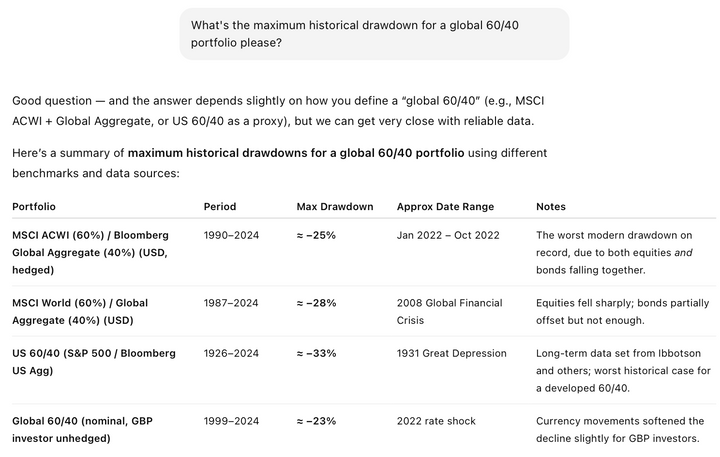The image size is (720, 457).
Task: Select the MSCI ACWI / Bloomberg Global Aggregate row label
Action: (x=90, y=252)
